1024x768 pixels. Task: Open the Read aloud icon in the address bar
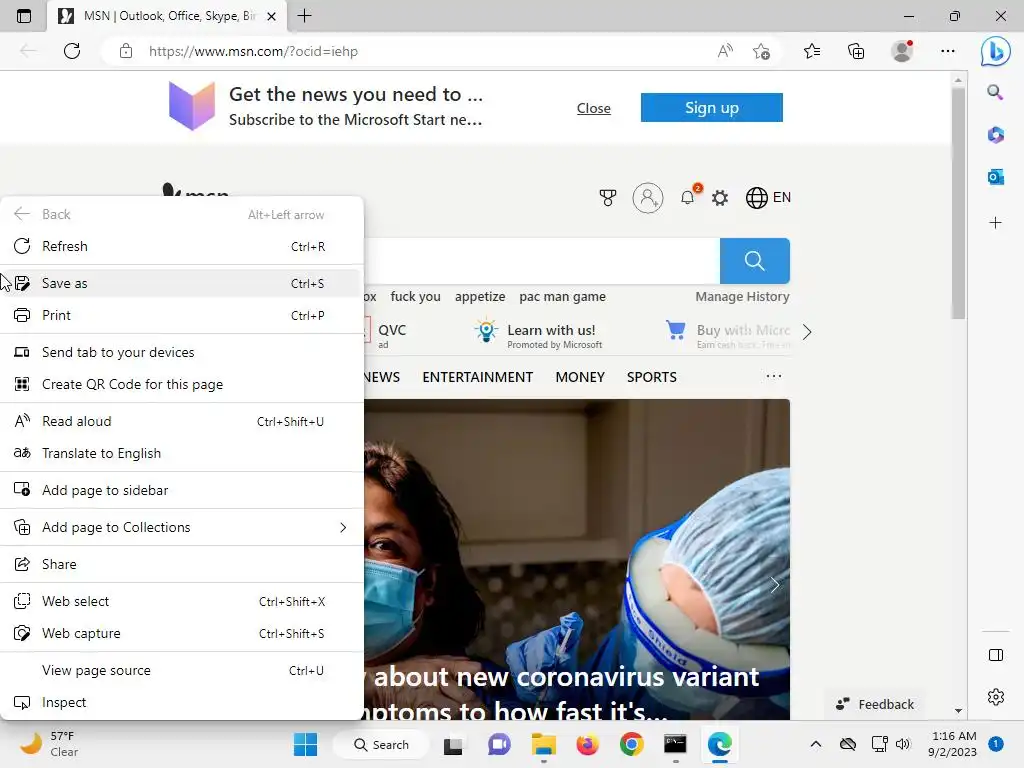click(725, 51)
